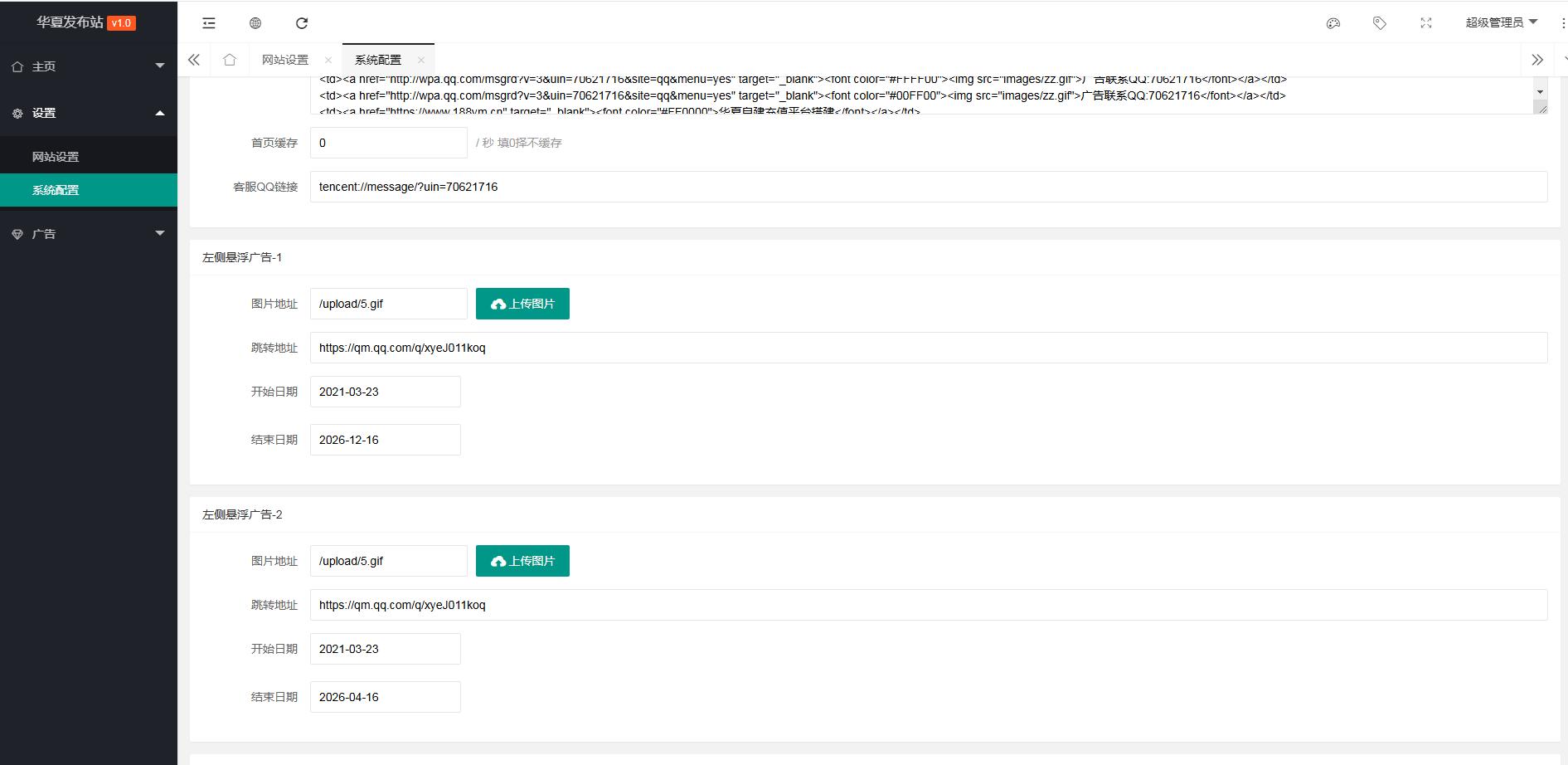Collapse the 设置 sidebar menu
The height and width of the screenshot is (765, 1568).
click(89, 113)
